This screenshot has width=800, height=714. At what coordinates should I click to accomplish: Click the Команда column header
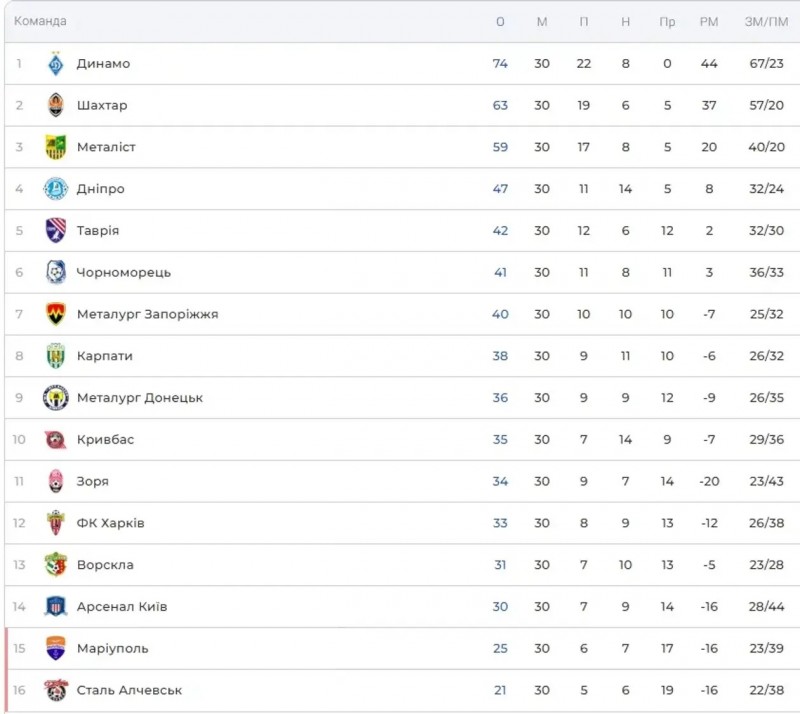40,21
